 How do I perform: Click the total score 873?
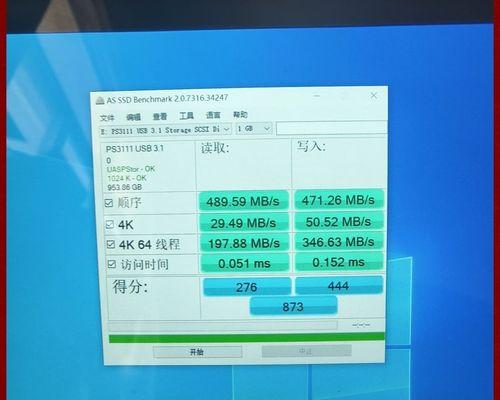[293, 306]
